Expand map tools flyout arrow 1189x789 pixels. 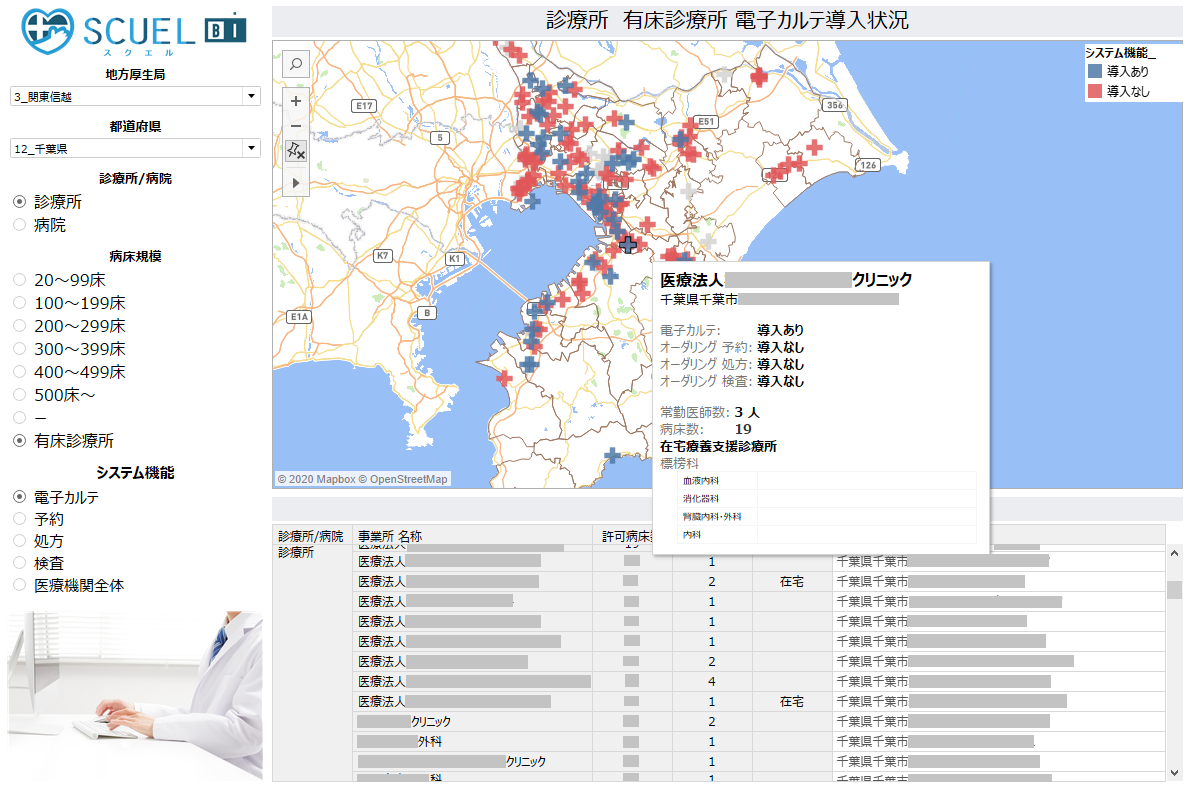[x=296, y=183]
